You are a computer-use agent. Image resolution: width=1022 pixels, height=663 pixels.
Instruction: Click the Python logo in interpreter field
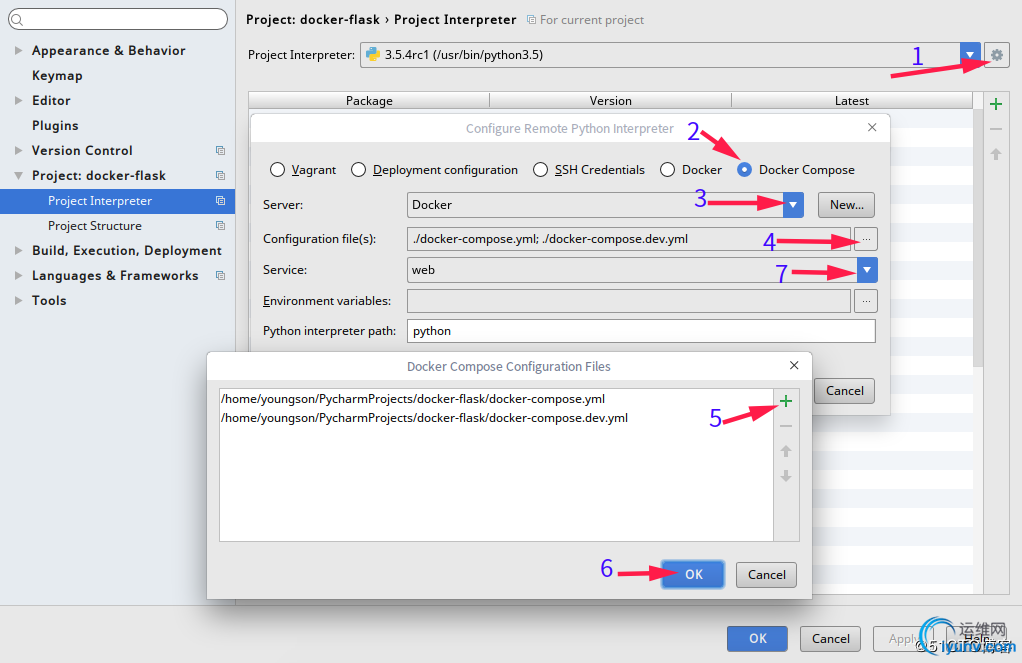[x=373, y=55]
